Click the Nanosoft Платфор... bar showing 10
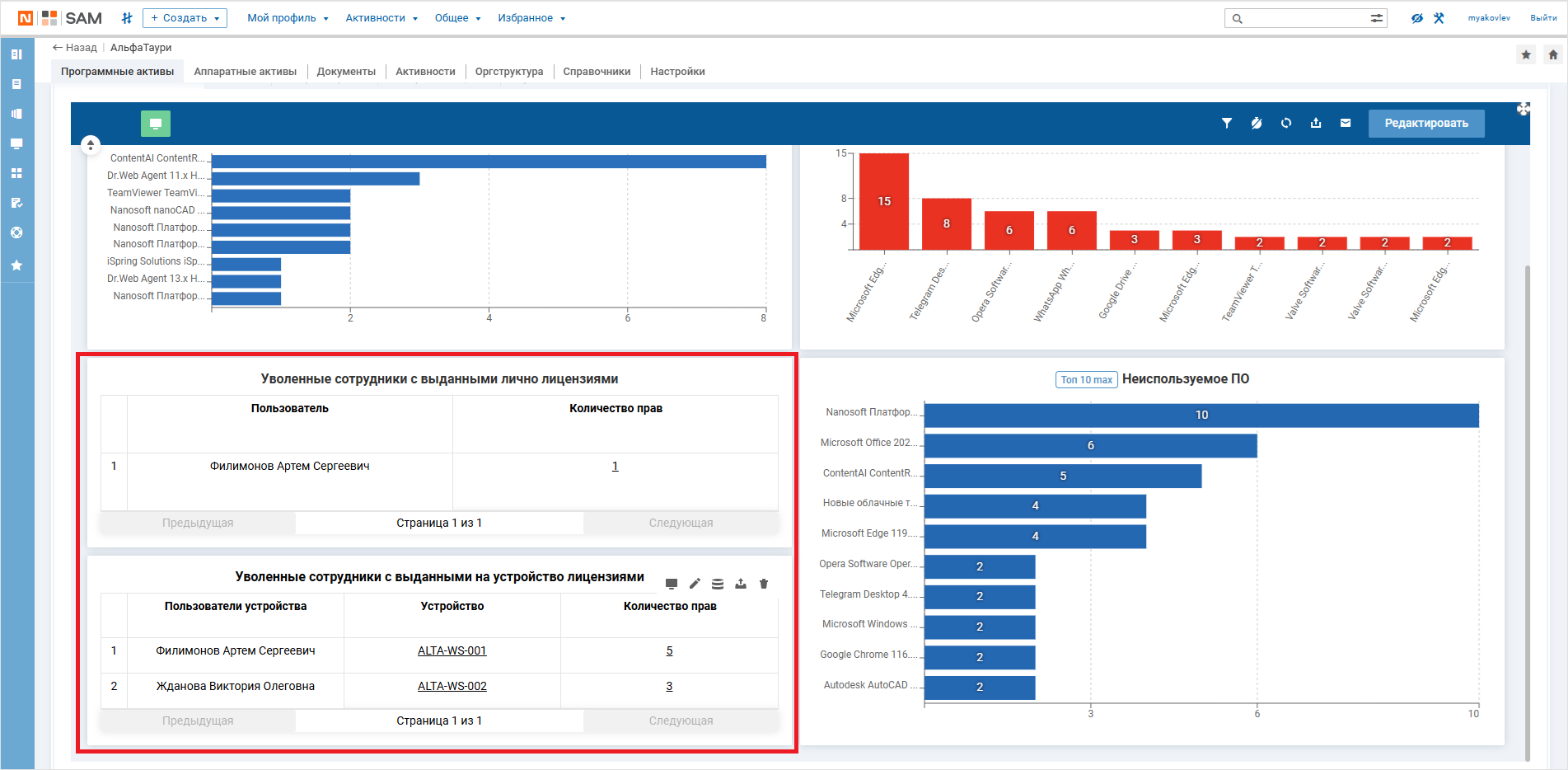 1201,415
